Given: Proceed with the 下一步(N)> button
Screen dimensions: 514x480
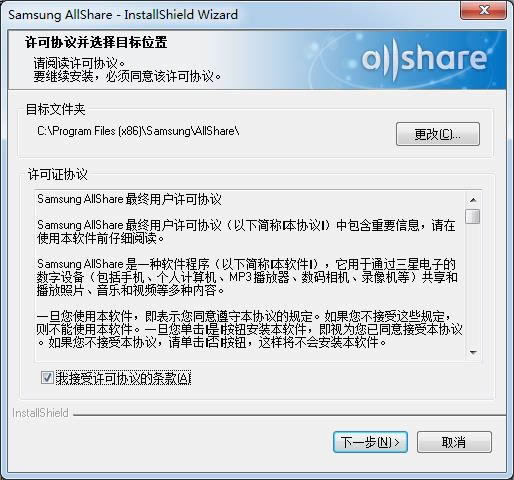Looking at the screenshot, I should pyautogui.click(x=370, y=442).
